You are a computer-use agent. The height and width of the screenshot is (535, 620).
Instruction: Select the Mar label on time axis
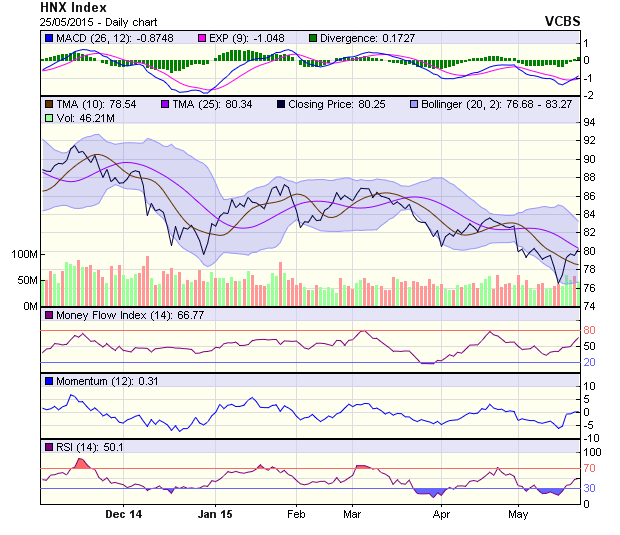(352, 514)
